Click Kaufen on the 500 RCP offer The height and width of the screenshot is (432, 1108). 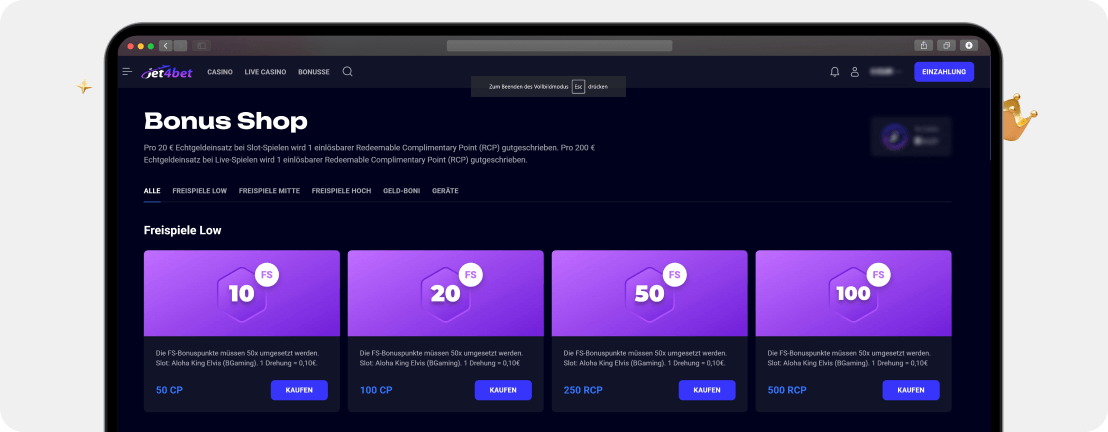[910, 390]
